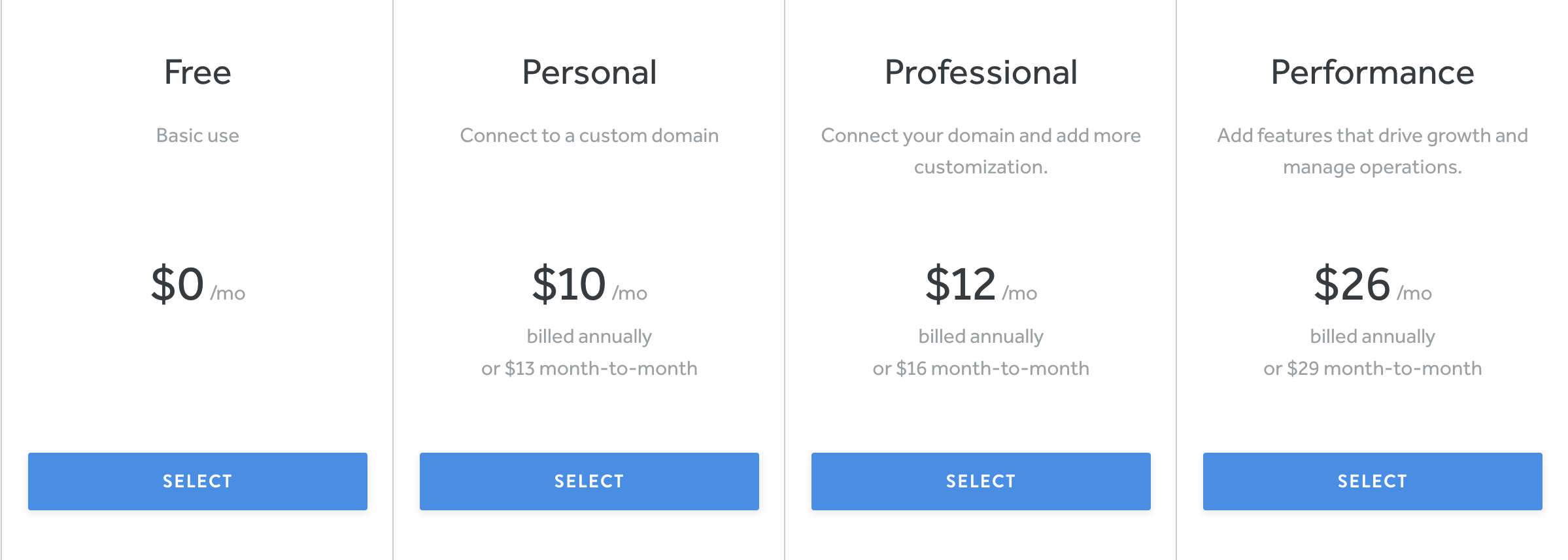Click the 'Basic use' description
Screen dimensions: 1568x560
pyautogui.click(x=197, y=135)
